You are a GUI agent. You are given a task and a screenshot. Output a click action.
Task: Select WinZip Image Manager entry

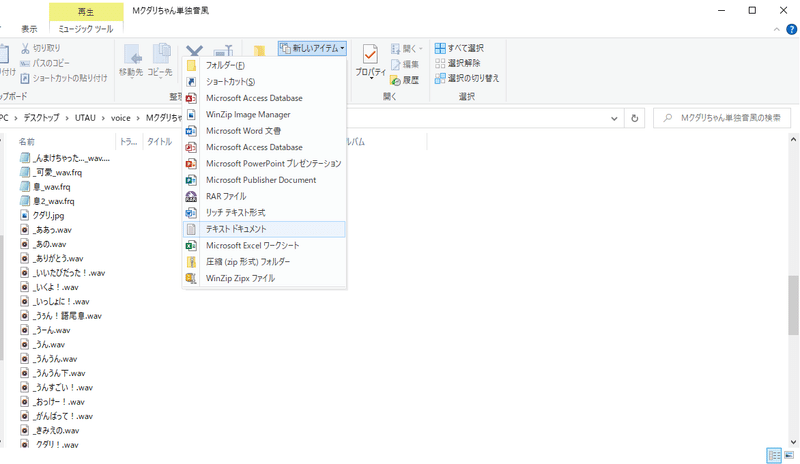[x=264, y=114]
